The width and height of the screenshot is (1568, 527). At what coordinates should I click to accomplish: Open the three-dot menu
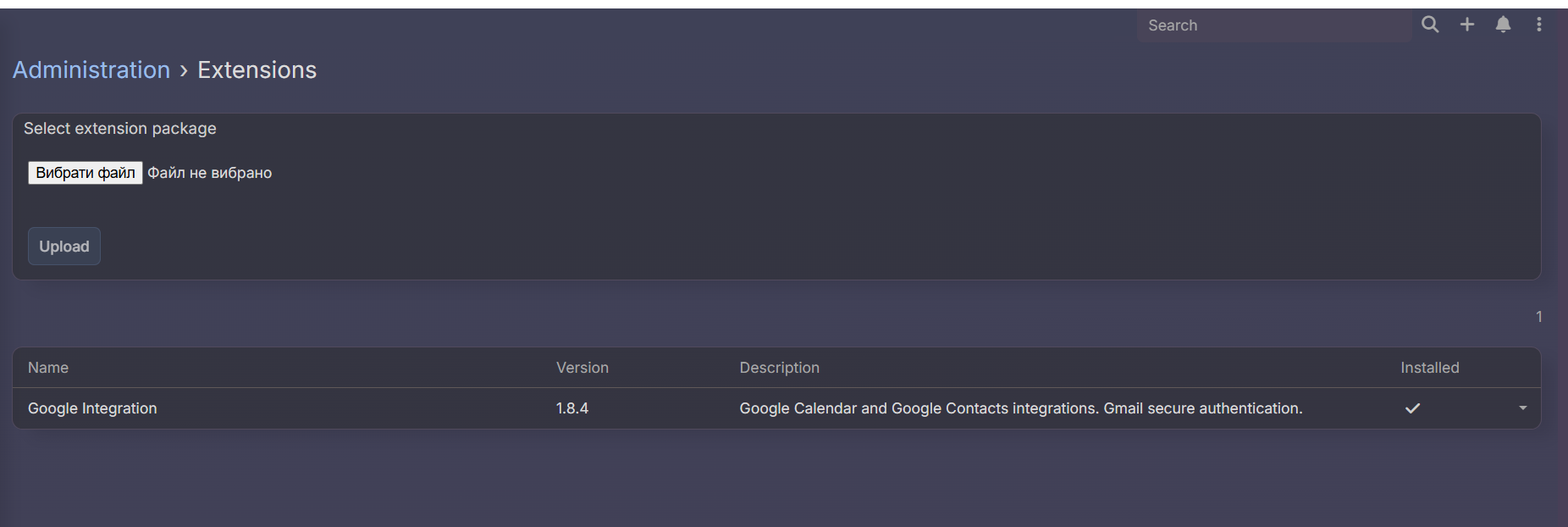click(1539, 25)
